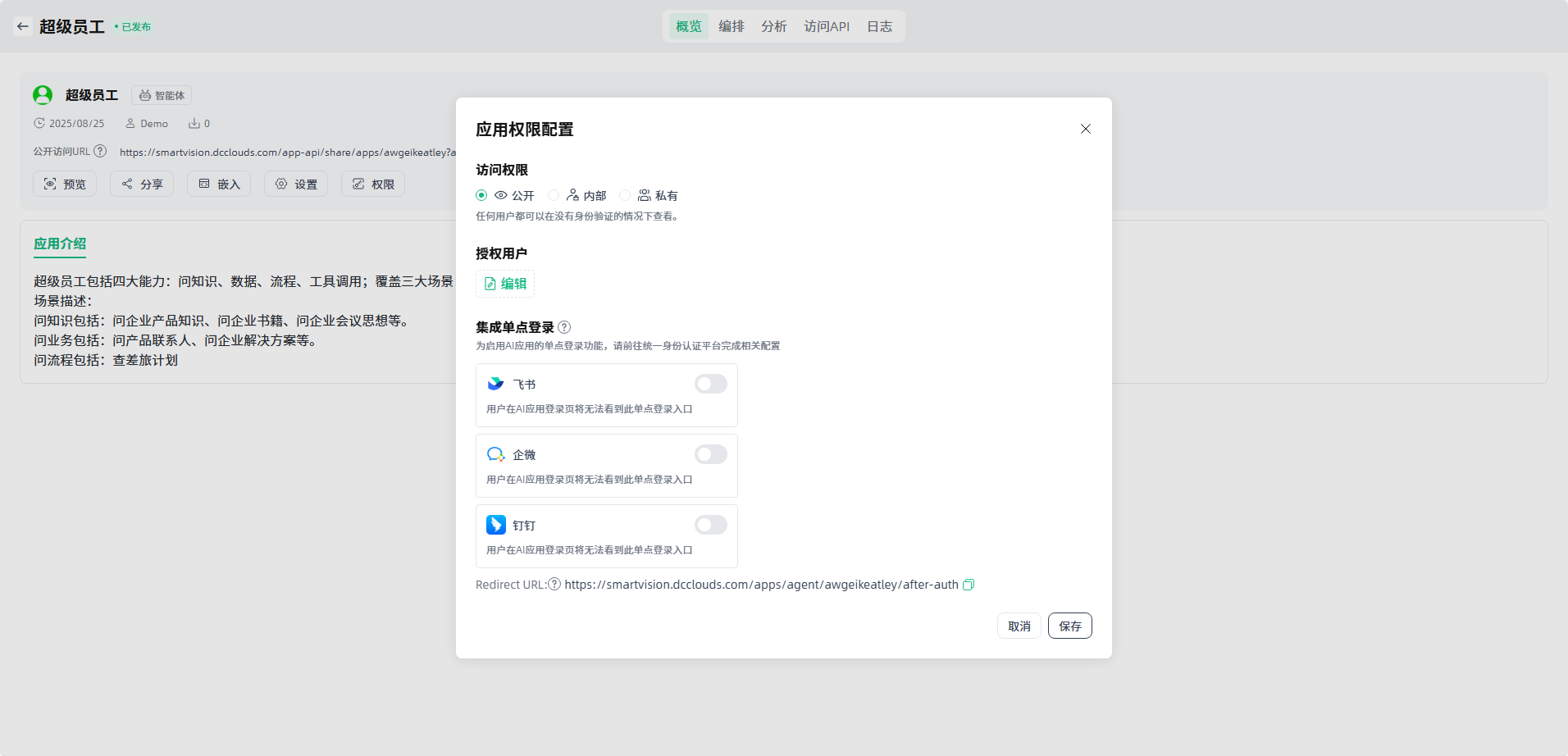Select the 内部 access radio button
1568x756 pixels.
[554, 195]
